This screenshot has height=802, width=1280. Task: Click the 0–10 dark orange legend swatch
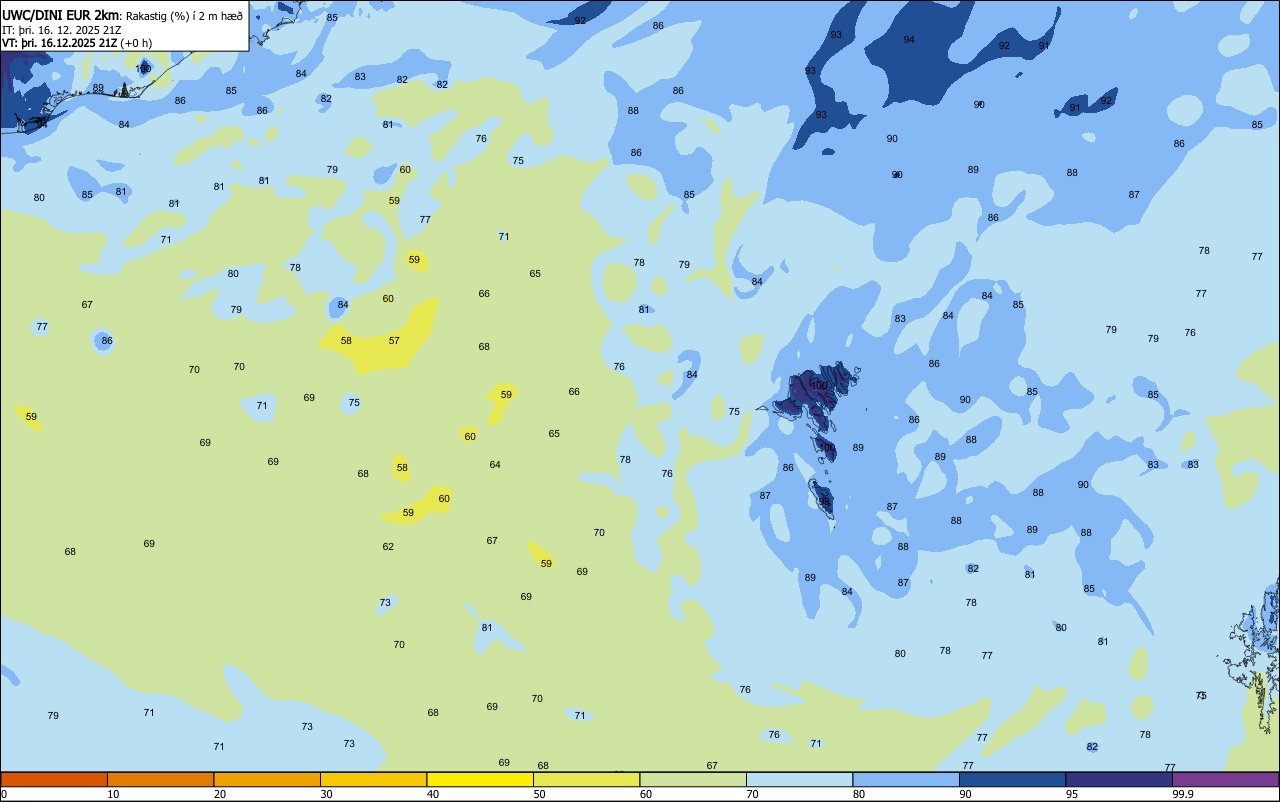pyautogui.click(x=54, y=779)
